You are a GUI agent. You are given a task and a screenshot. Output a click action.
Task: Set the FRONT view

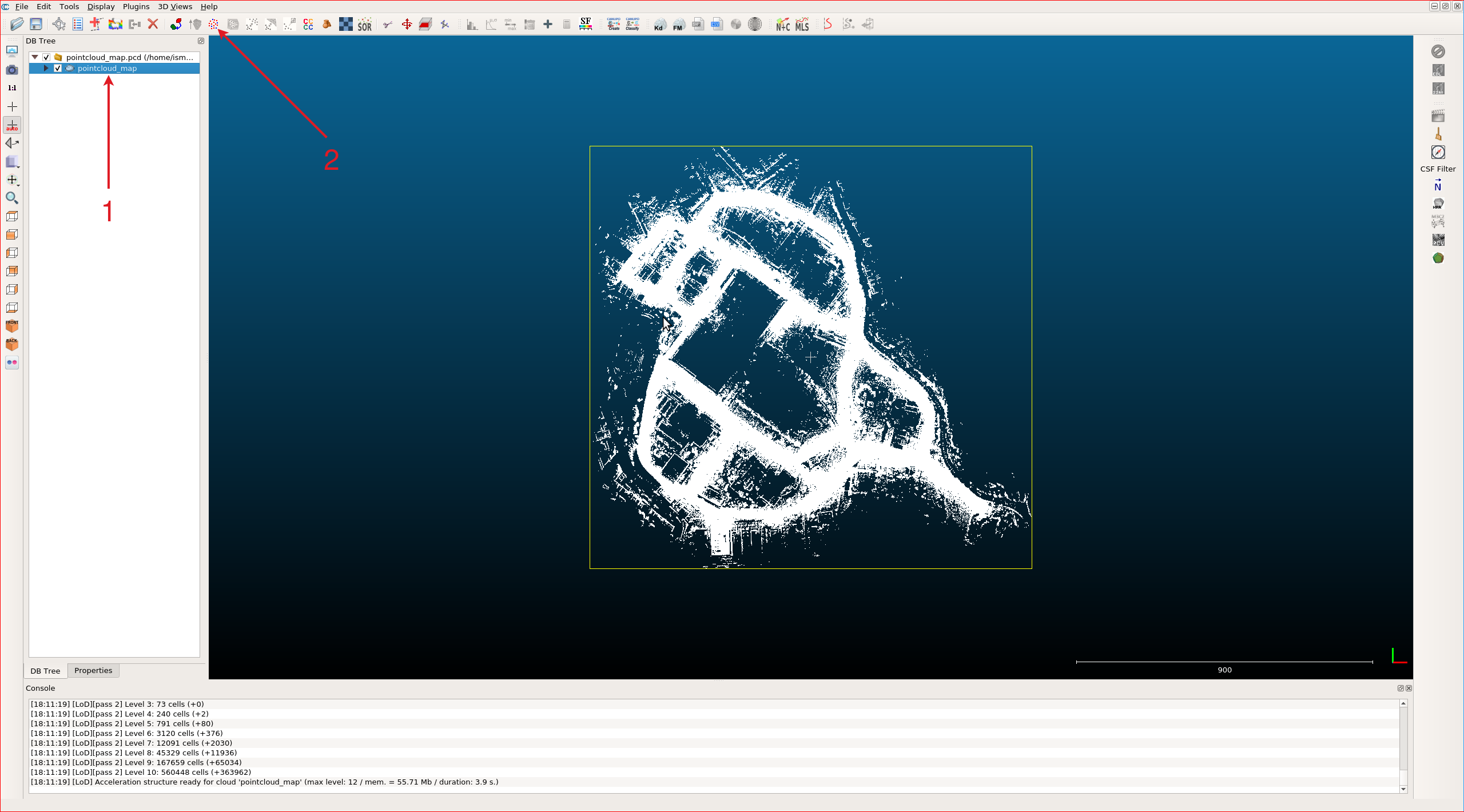pyautogui.click(x=11, y=325)
